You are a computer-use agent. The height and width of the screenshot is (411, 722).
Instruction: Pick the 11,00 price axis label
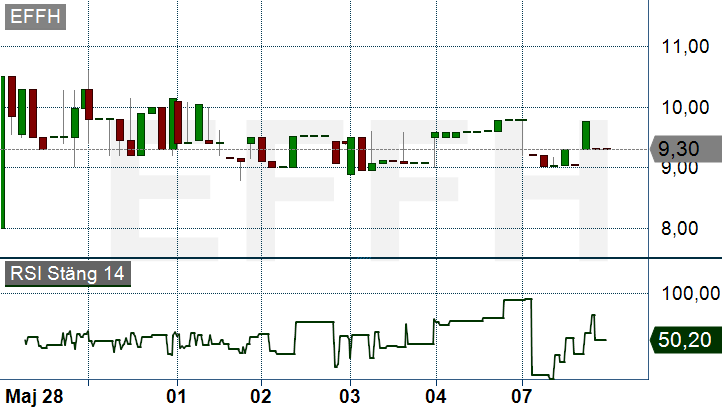[x=685, y=46]
